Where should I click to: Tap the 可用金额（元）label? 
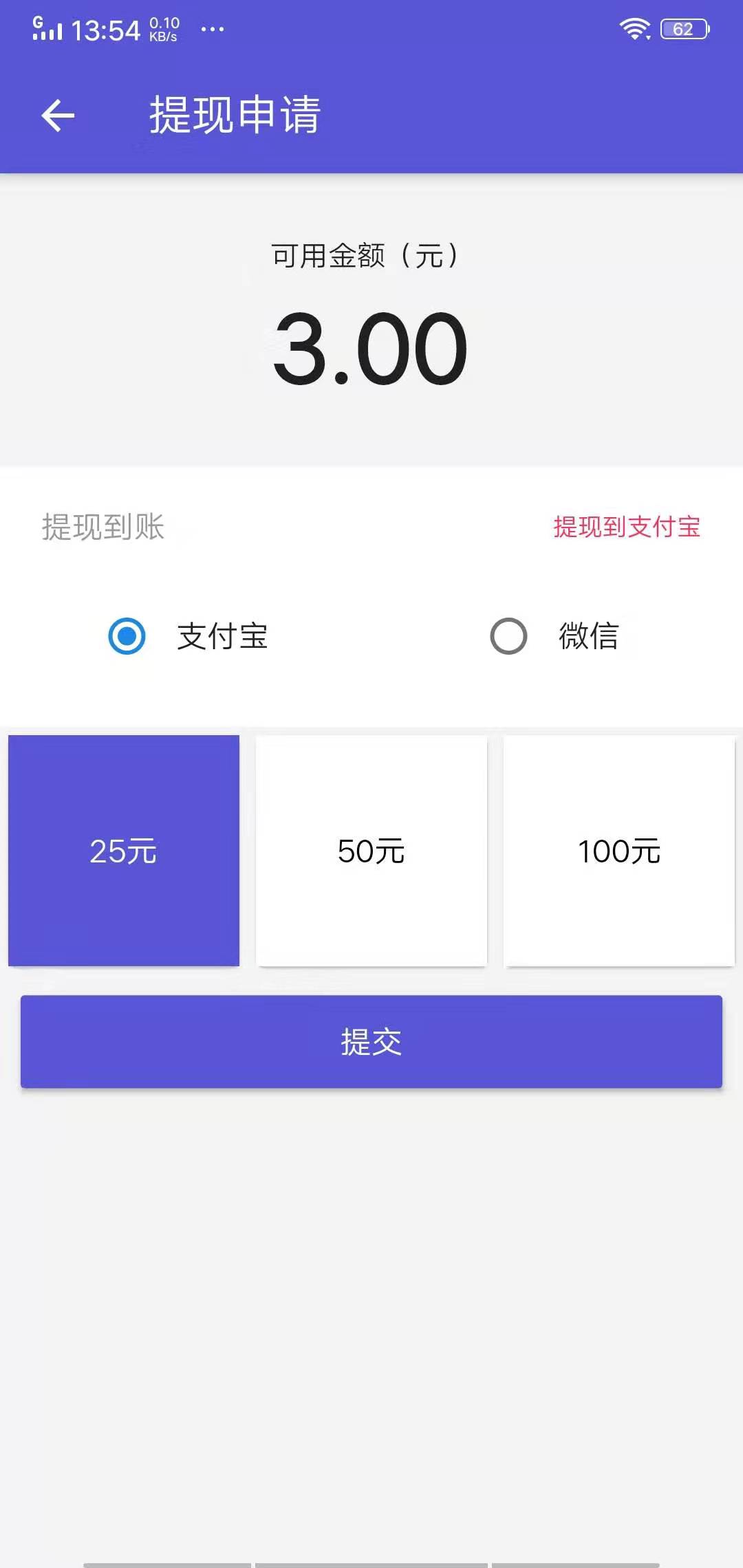(367, 254)
